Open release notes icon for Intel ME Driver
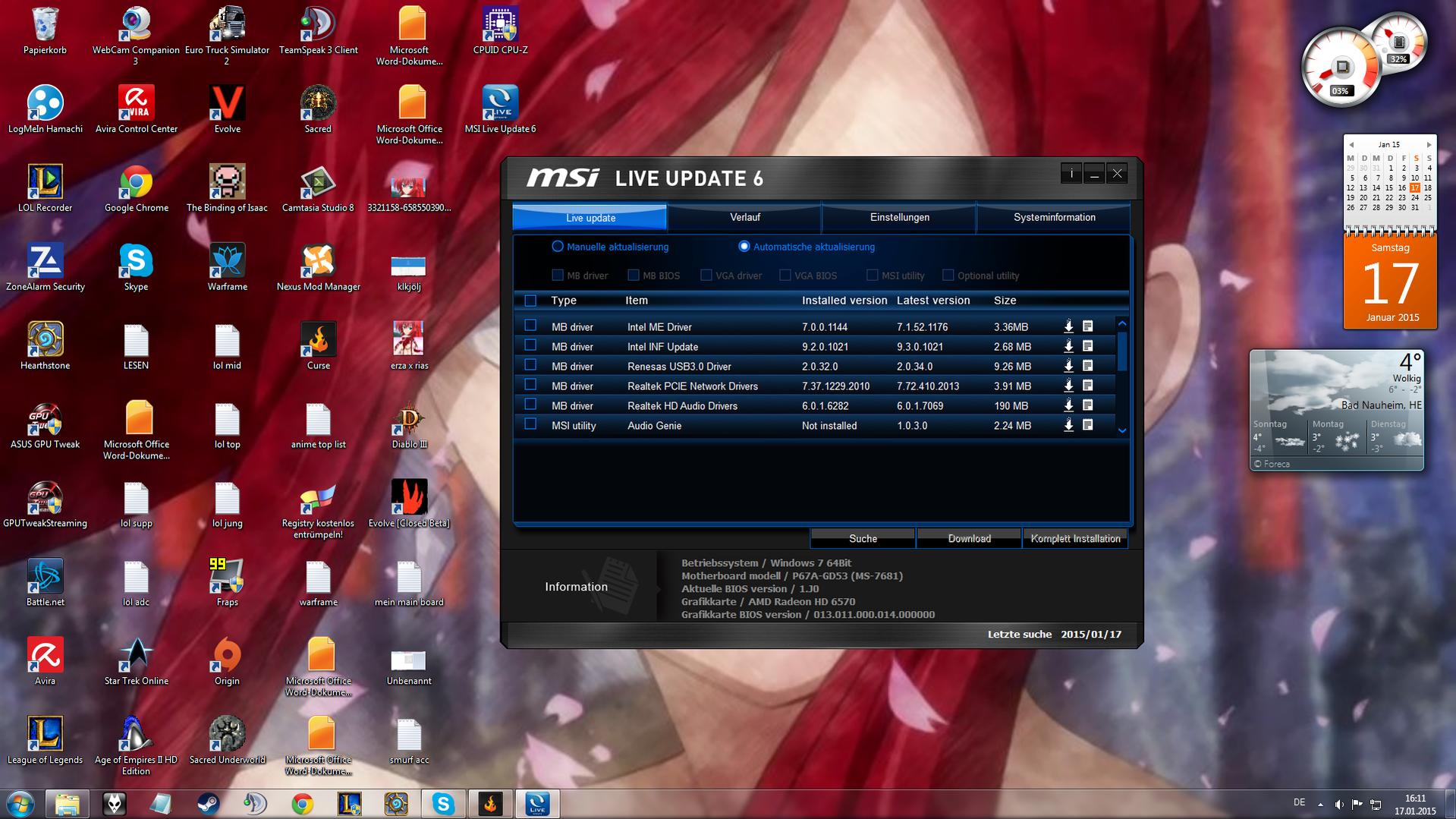Screen dimensions: 1456x819 pyautogui.click(x=1087, y=326)
